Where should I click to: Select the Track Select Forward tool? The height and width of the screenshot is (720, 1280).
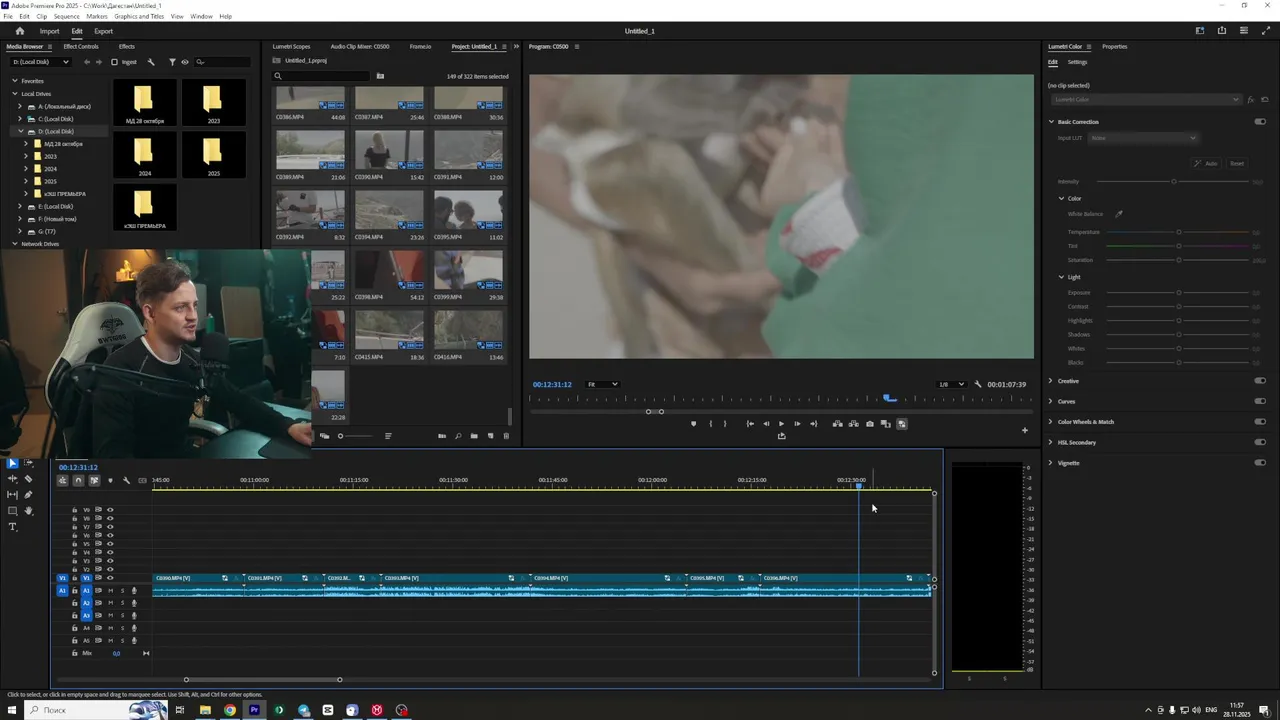pos(28,463)
